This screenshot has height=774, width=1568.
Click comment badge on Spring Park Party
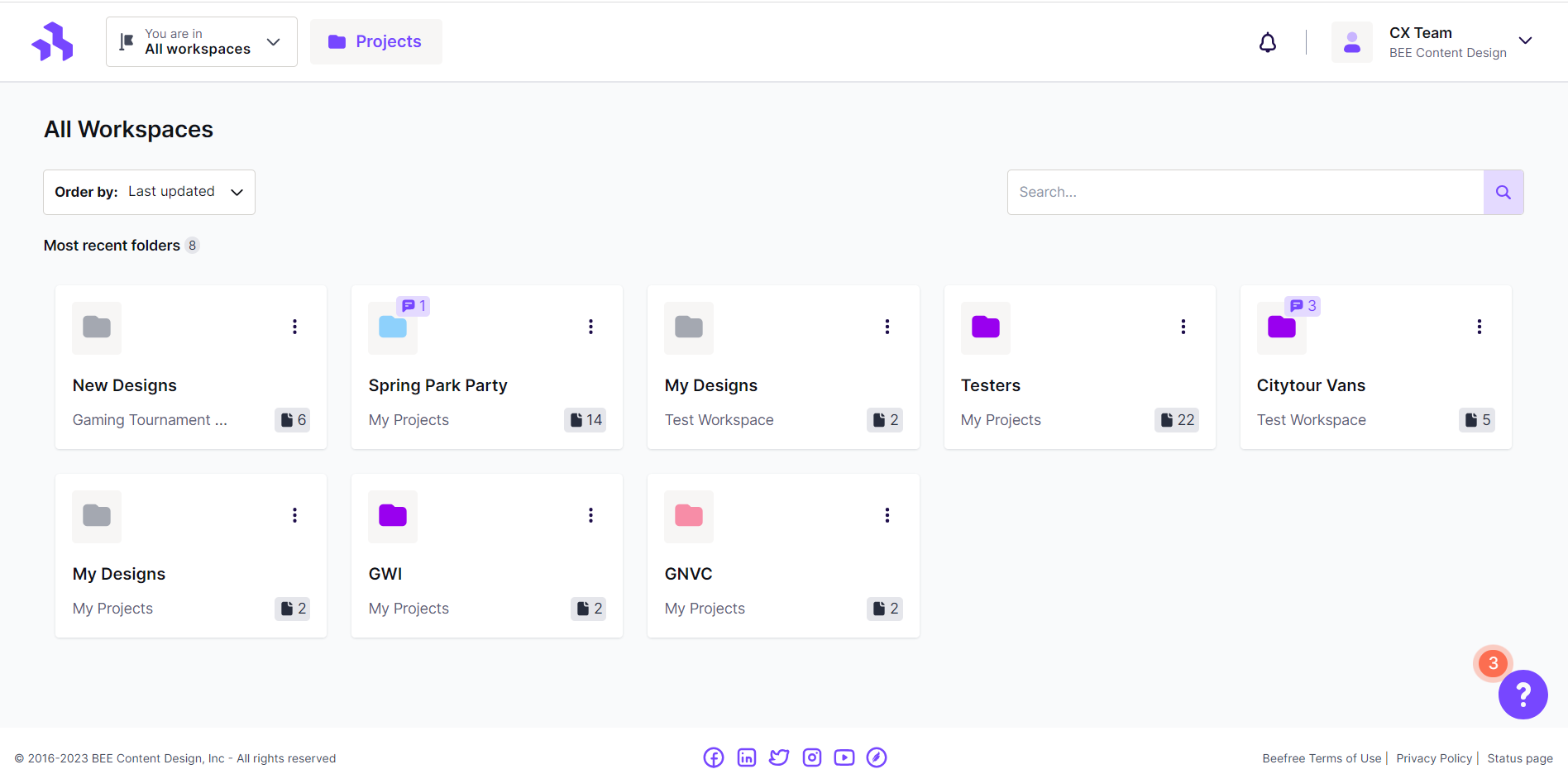(414, 306)
